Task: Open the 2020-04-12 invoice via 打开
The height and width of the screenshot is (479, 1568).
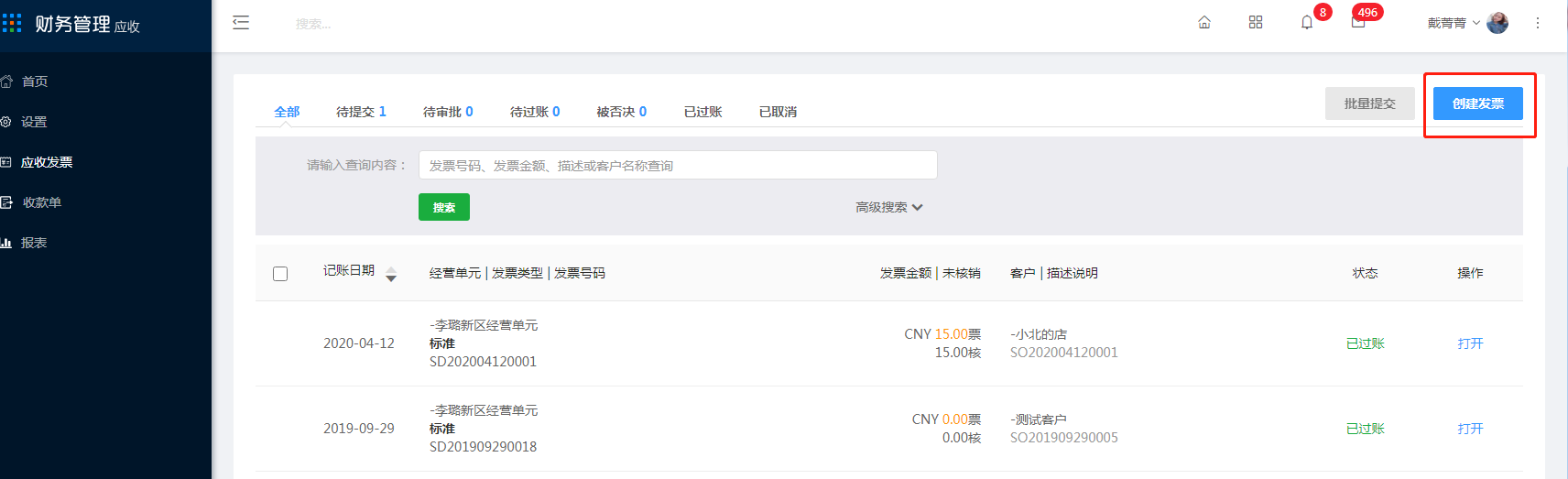Action: 1470,343
